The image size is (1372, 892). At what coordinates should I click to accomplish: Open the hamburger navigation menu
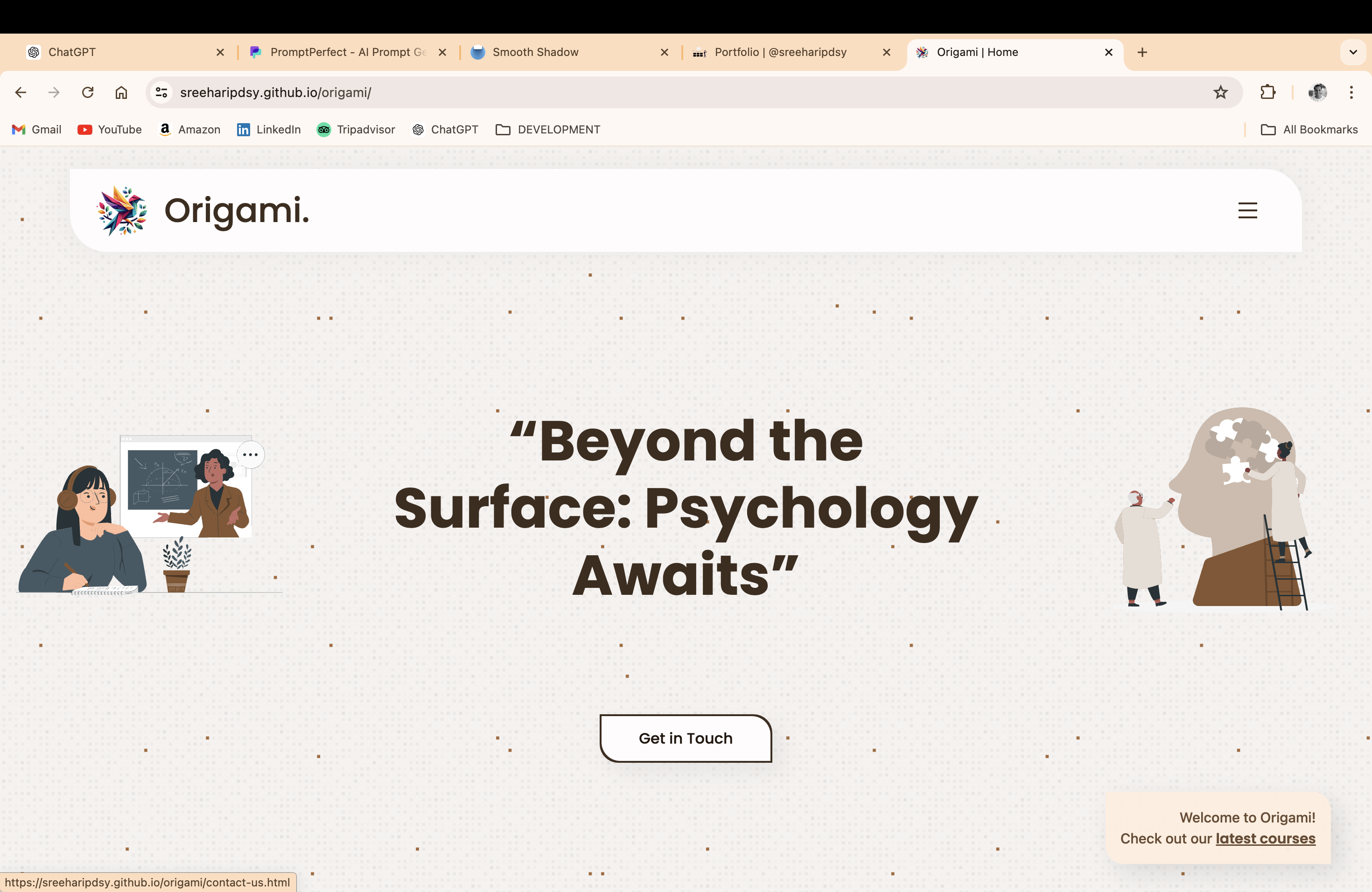tap(1247, 210)
